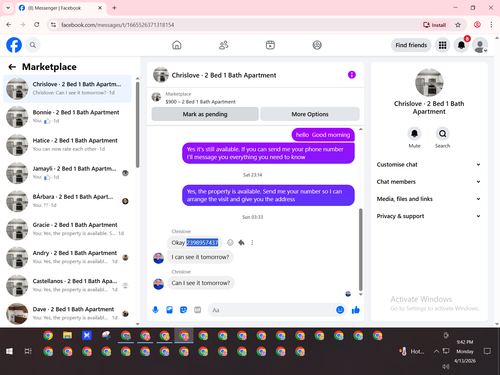500x375 pixels.
Task: Click the Facebook search magnifier icon
Action: coord(33,45)
